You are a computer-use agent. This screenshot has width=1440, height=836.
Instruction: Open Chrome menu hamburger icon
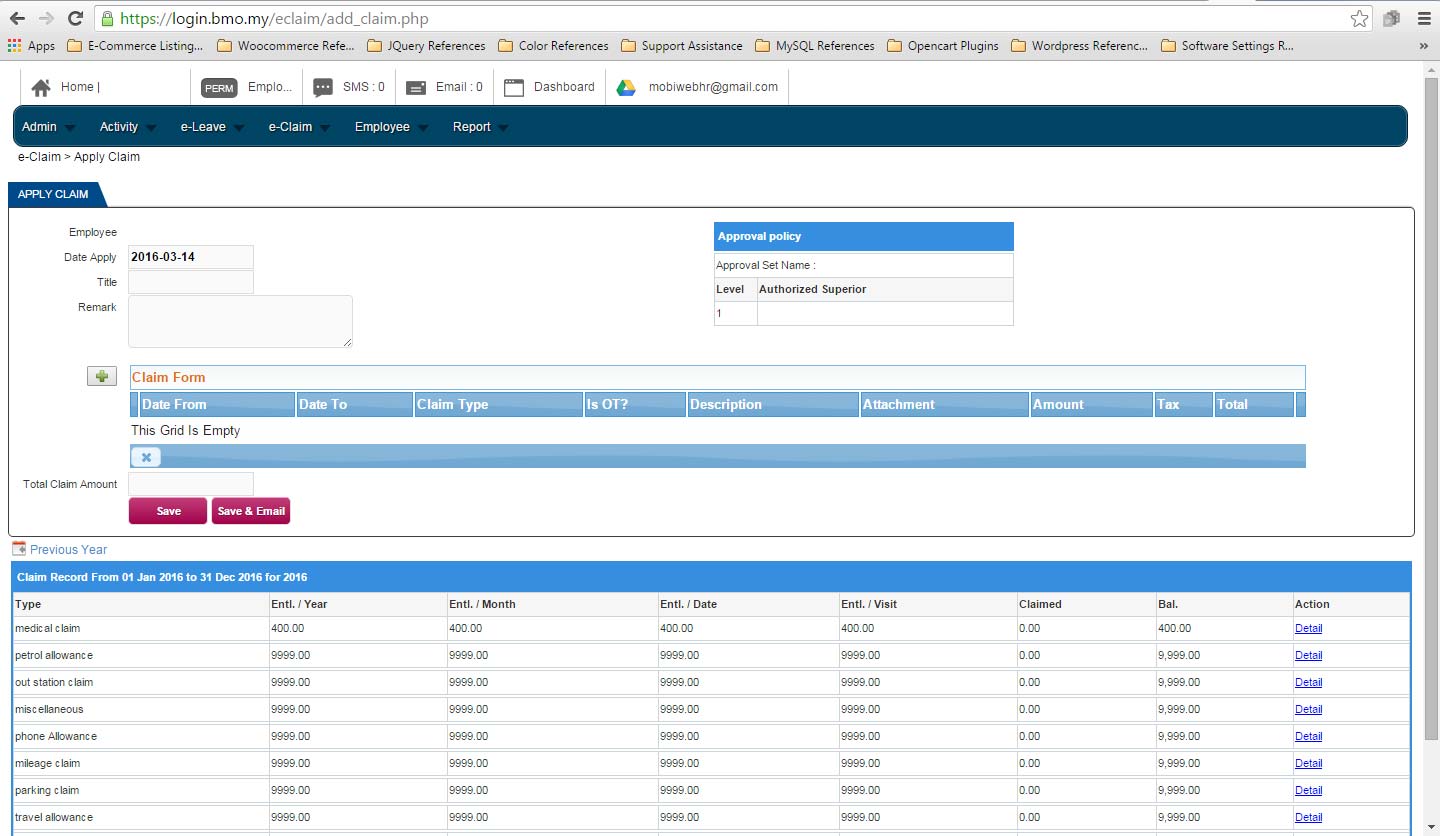[1423, 18]
